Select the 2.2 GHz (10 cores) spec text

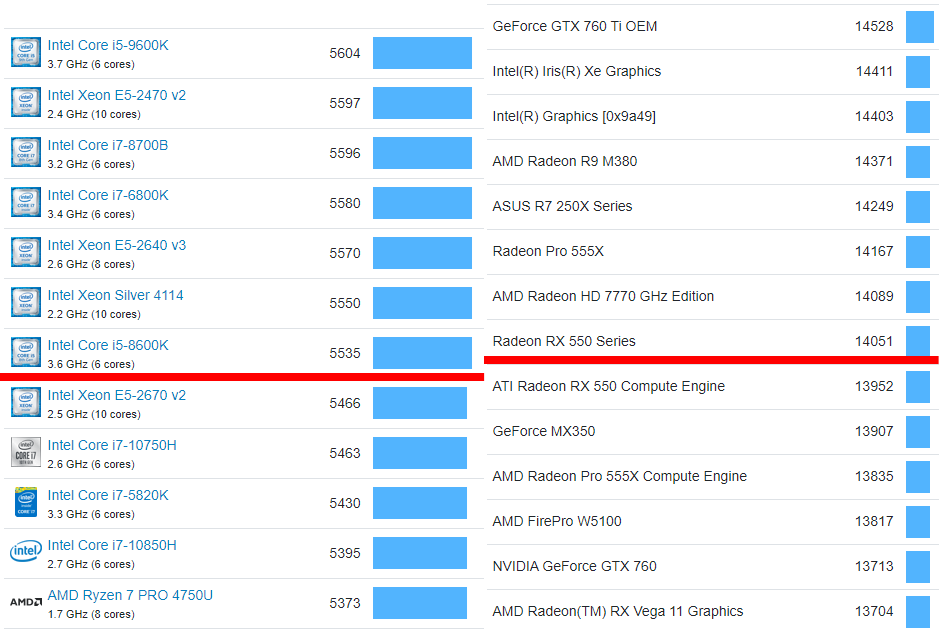click(x=94, y=314)
